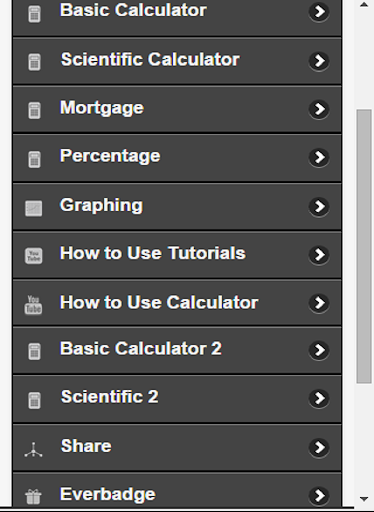Open Percentage via its chevron arrow
Image resolution: width=374 pixels, height=512 pixels.
(x=319, y=157)
